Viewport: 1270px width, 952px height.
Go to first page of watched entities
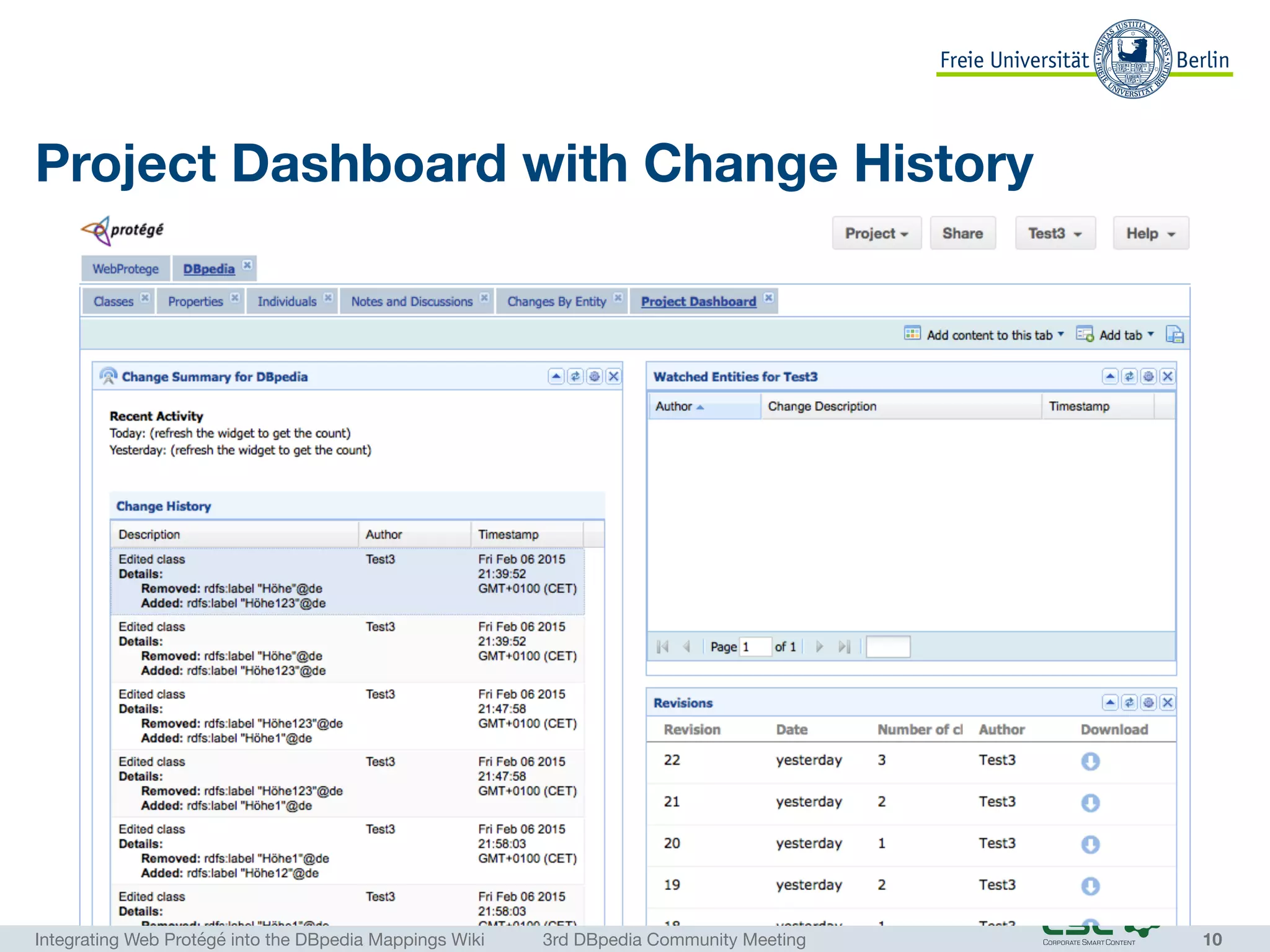pyautogui.click(x=662, y=646)
